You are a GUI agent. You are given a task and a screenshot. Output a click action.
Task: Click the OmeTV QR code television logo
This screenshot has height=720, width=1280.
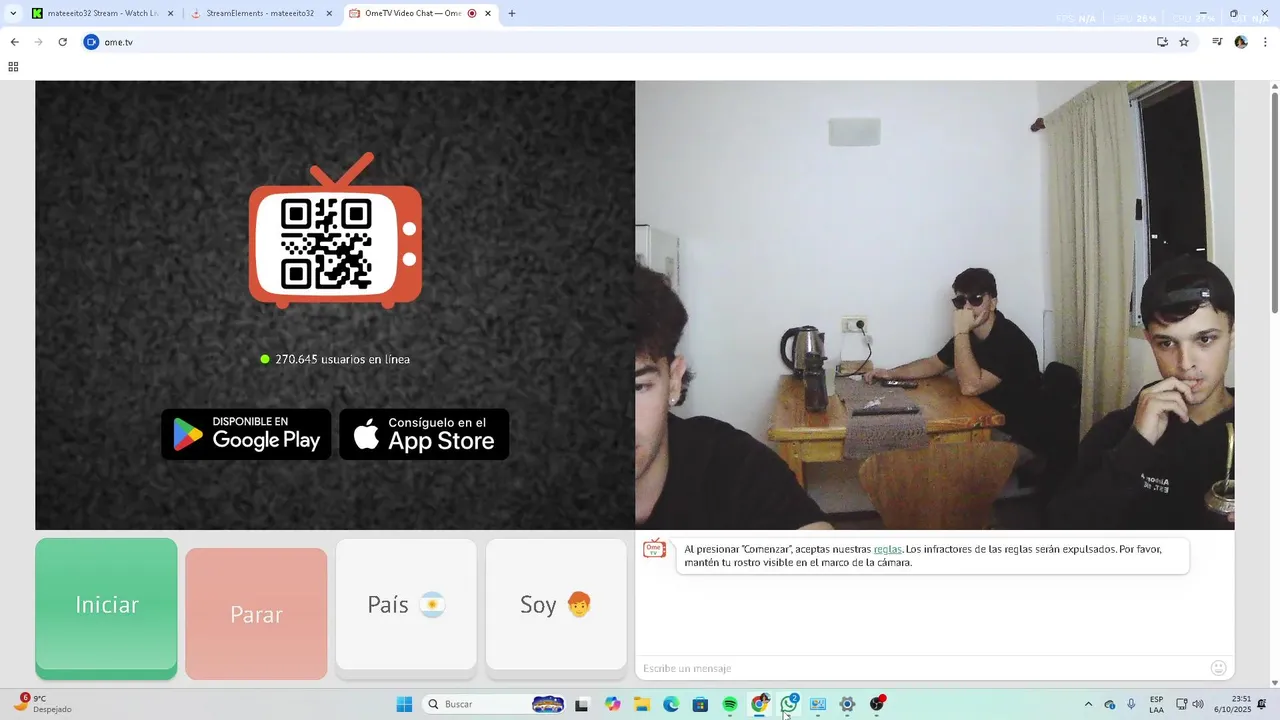[x=335, y=231]
